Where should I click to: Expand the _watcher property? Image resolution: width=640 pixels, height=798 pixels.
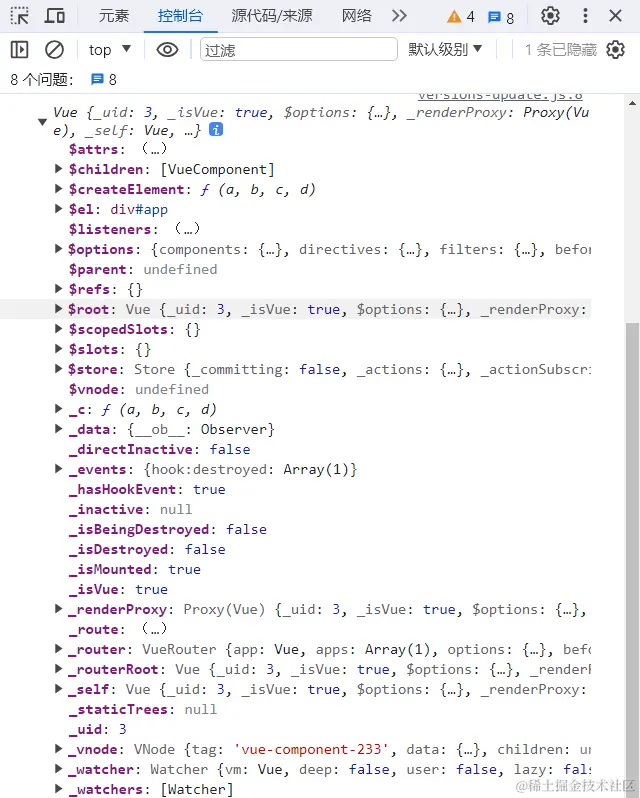coord(59,768)
